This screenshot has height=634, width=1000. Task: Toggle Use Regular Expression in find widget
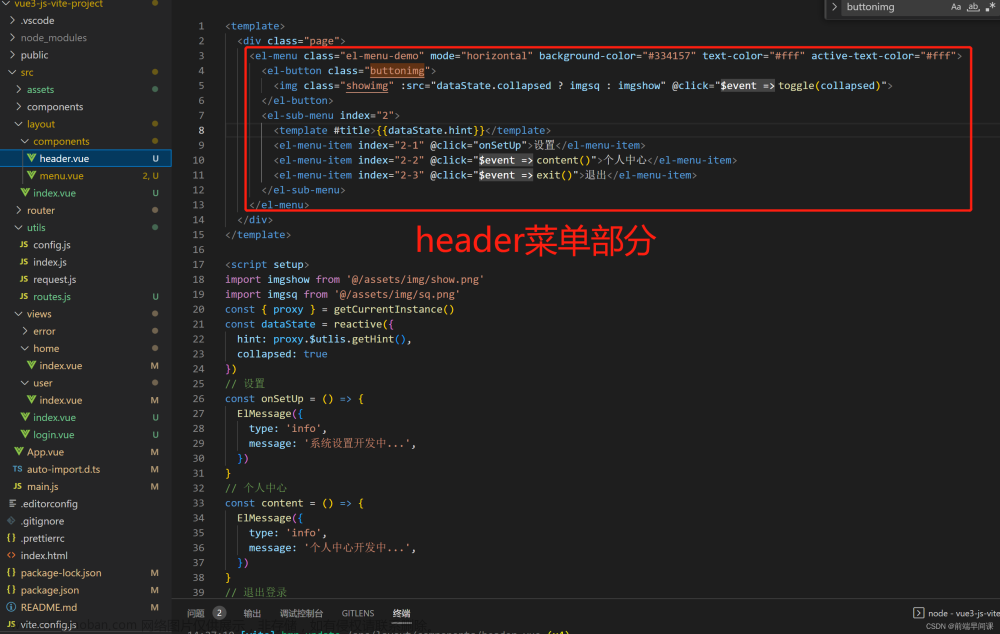point(990,7)
